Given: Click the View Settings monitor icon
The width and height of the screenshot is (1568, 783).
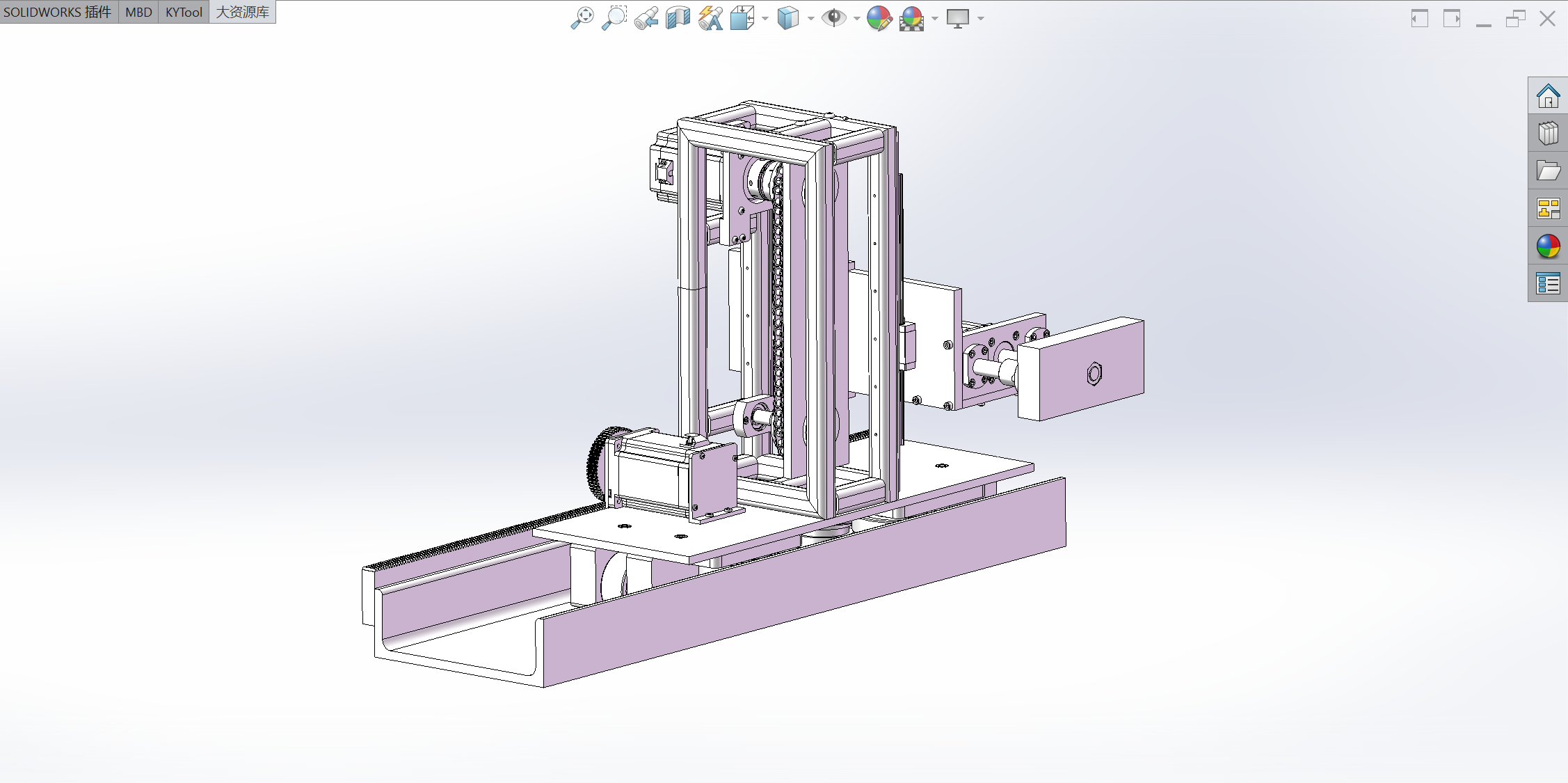Looking at the screenshot, I should (958, 18).
